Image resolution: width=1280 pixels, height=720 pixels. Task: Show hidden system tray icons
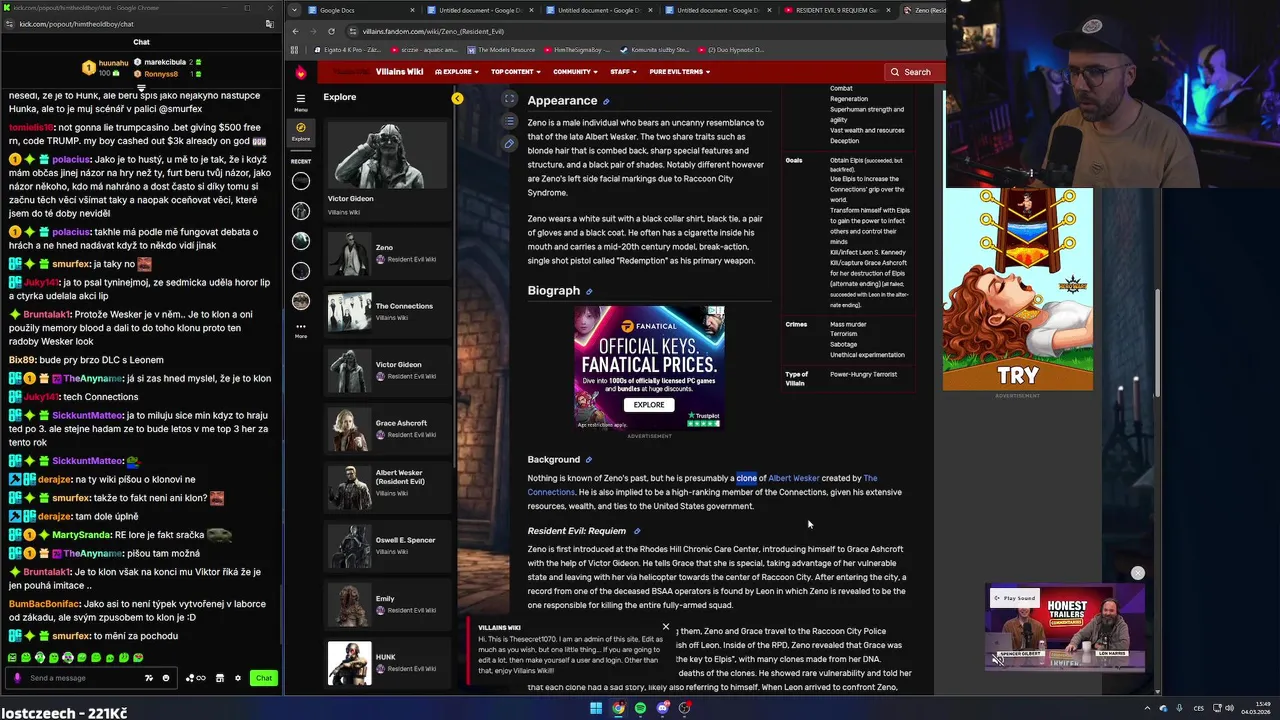1149,708
